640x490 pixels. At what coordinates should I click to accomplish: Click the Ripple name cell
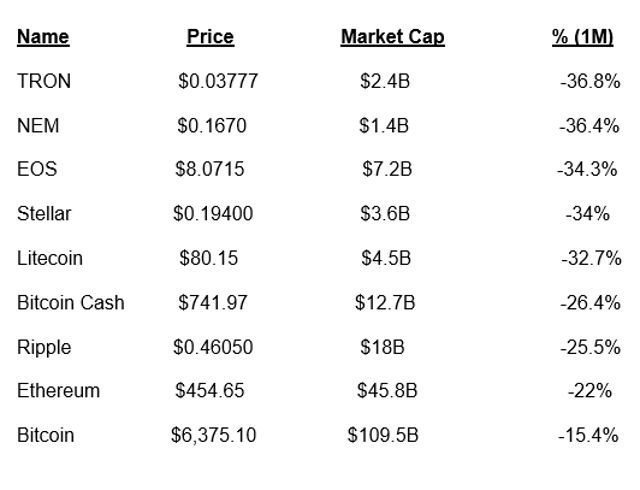tap(44, 347)
